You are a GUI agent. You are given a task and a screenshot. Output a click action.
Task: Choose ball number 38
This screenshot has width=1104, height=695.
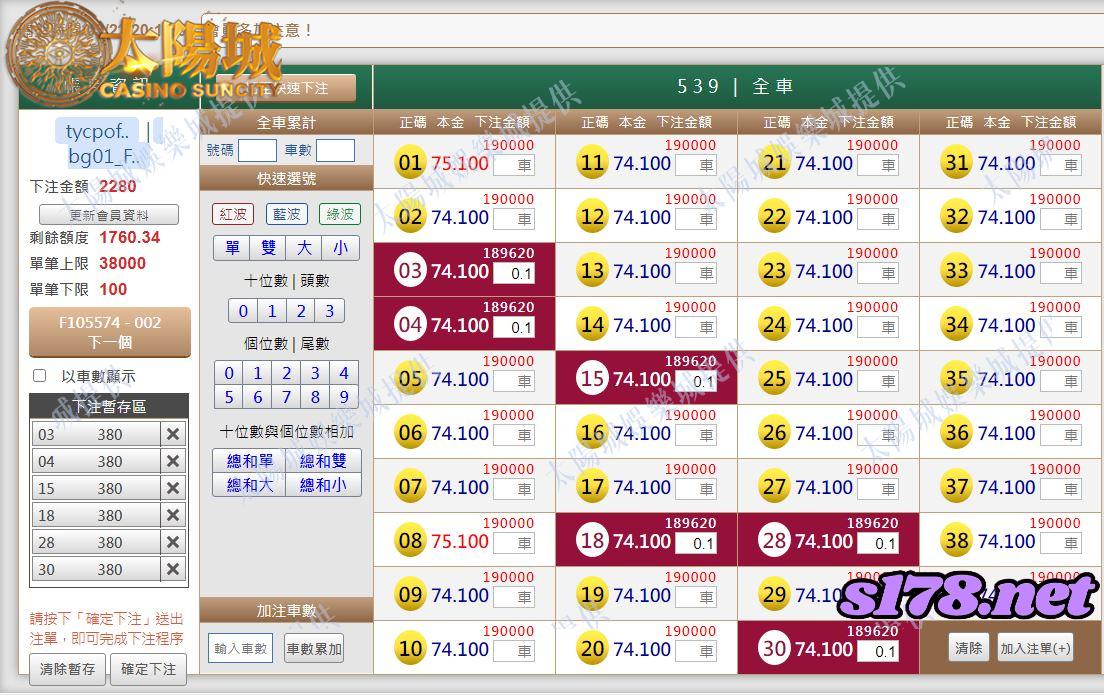click(957, 541)
